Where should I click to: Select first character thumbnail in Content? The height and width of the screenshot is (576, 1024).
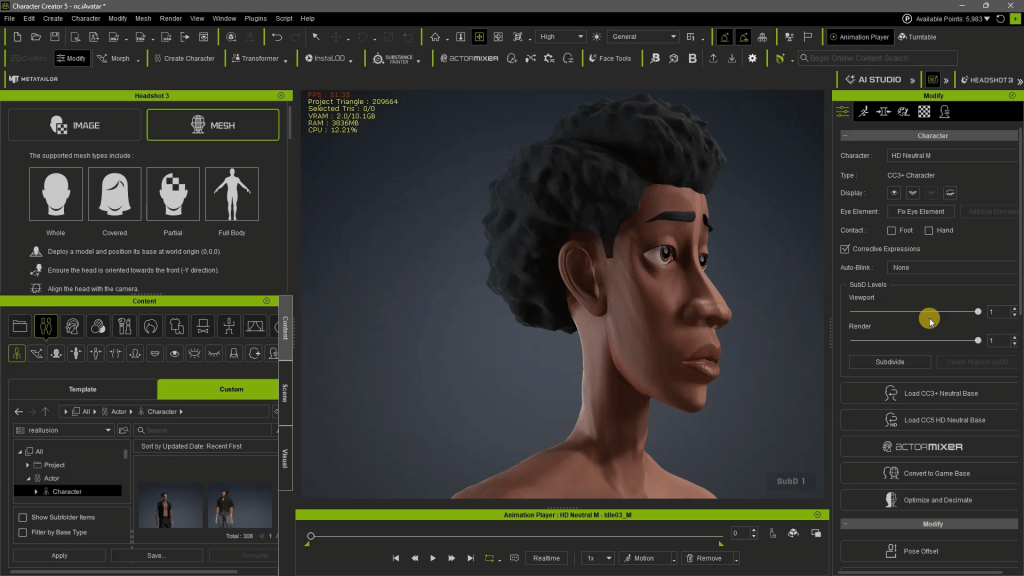(170, 506)
